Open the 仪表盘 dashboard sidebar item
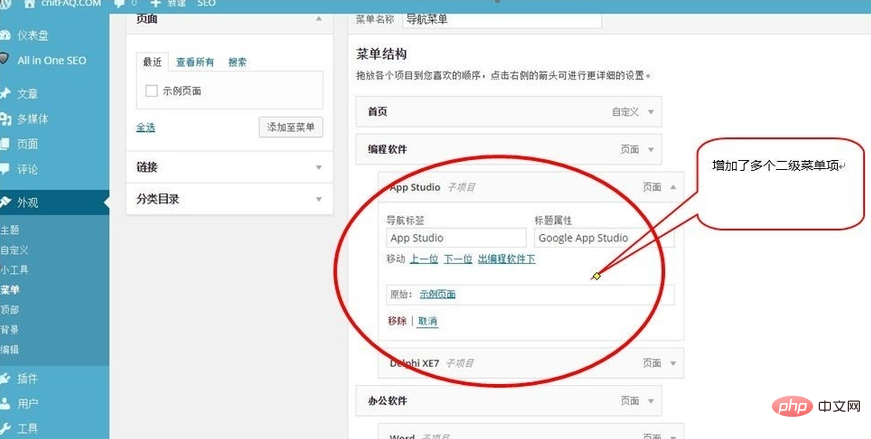Image resolution: width=871 pixels, height=439 pixels. click(x=32, y=36)
